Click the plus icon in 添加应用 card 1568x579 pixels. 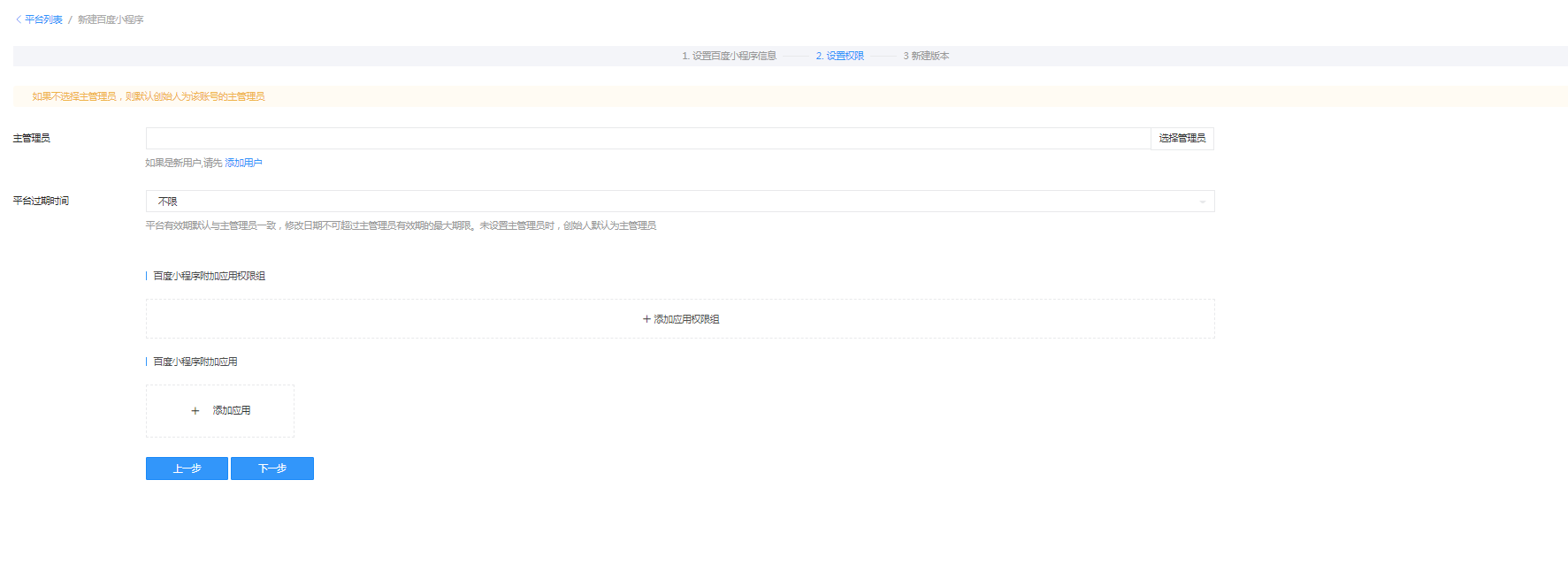[x=195, y=411]
